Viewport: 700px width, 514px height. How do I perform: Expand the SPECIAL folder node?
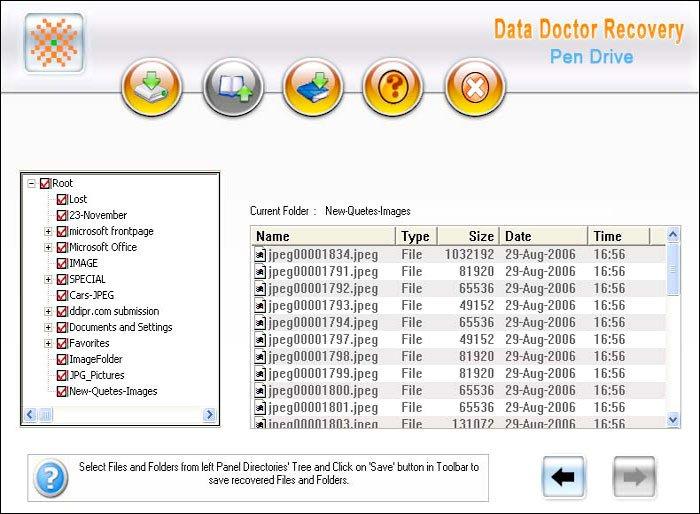pos(48,280)
